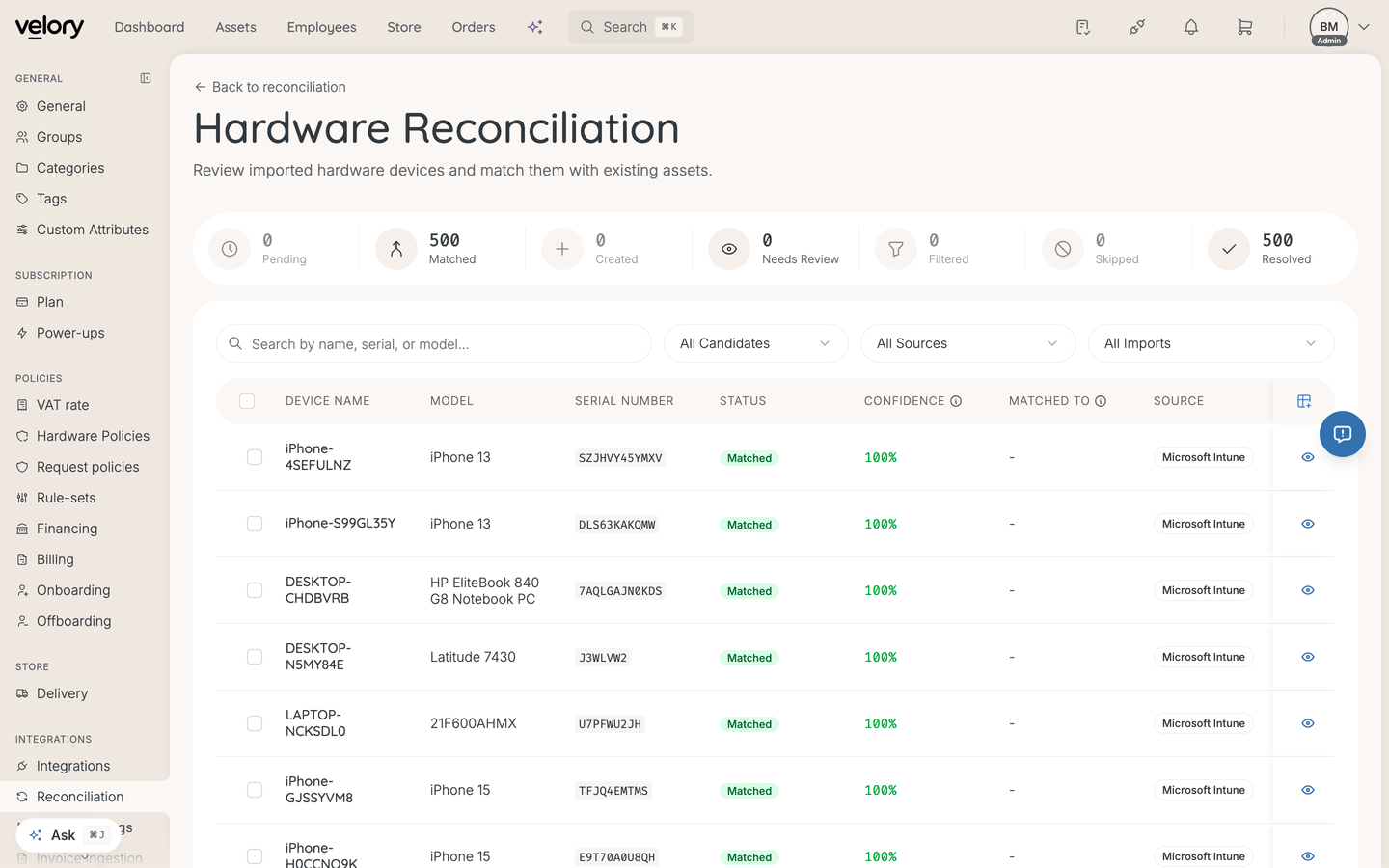1389x868 pixels.
Task: View details for DESKTOP-N5MY84E eye icon
Action: [1308, 657]
